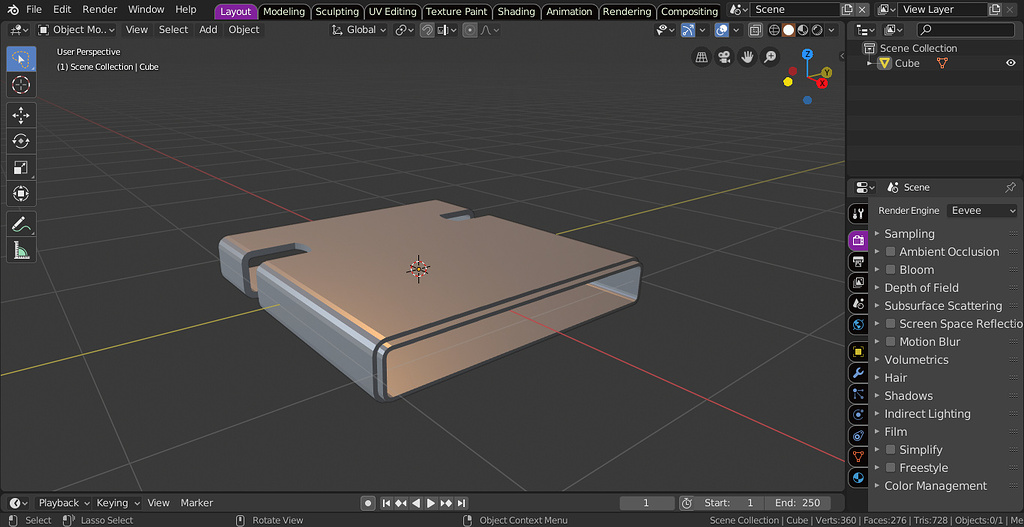The height and width of the screenshot is (527, 1024).
Task: Select the Annotate tool
Action: pos(21,224)
